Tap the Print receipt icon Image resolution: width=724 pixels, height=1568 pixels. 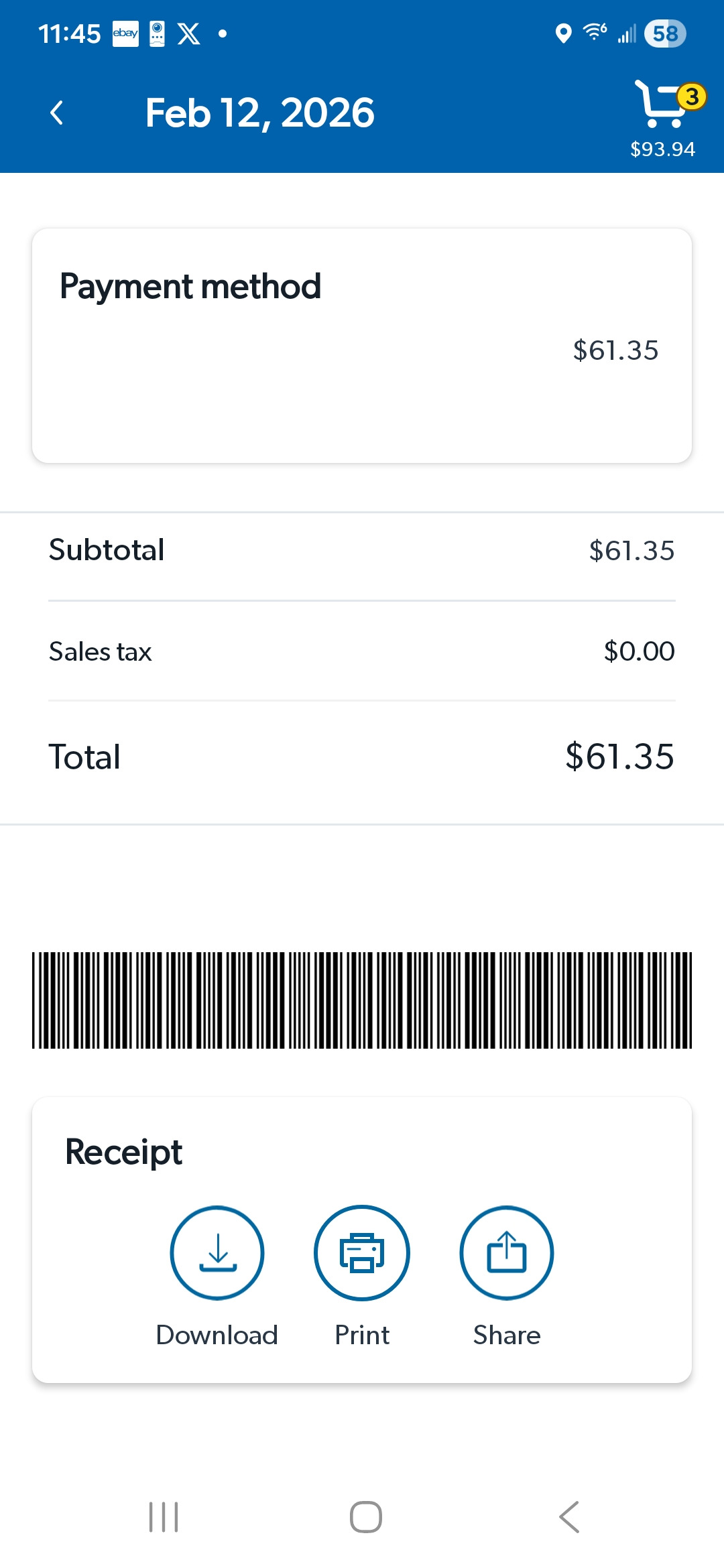click(362, 1252)
